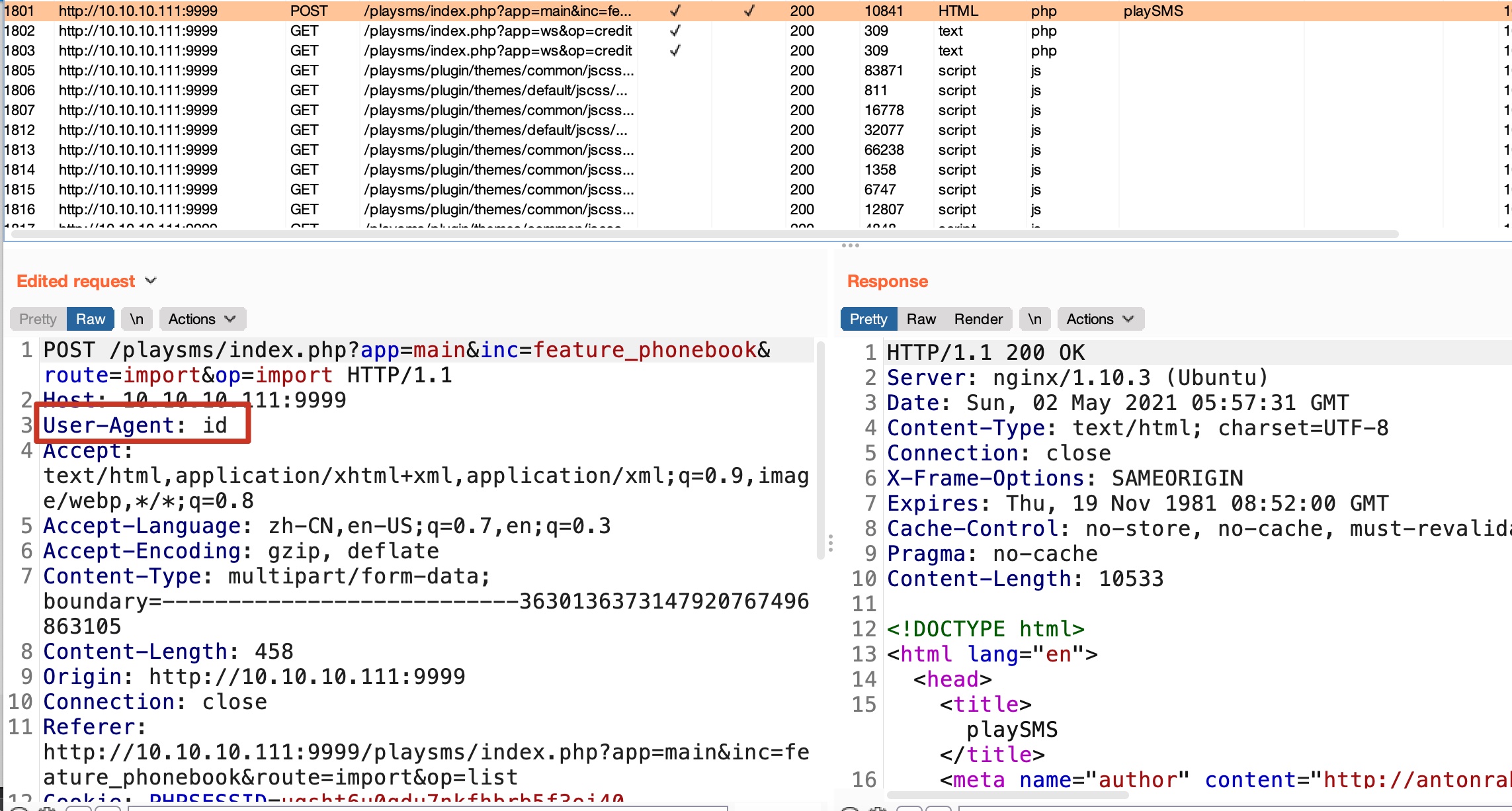The image size is (1512, 811).
Task: Click the params checkmark on row 1802
Action: tap(675, 31)
